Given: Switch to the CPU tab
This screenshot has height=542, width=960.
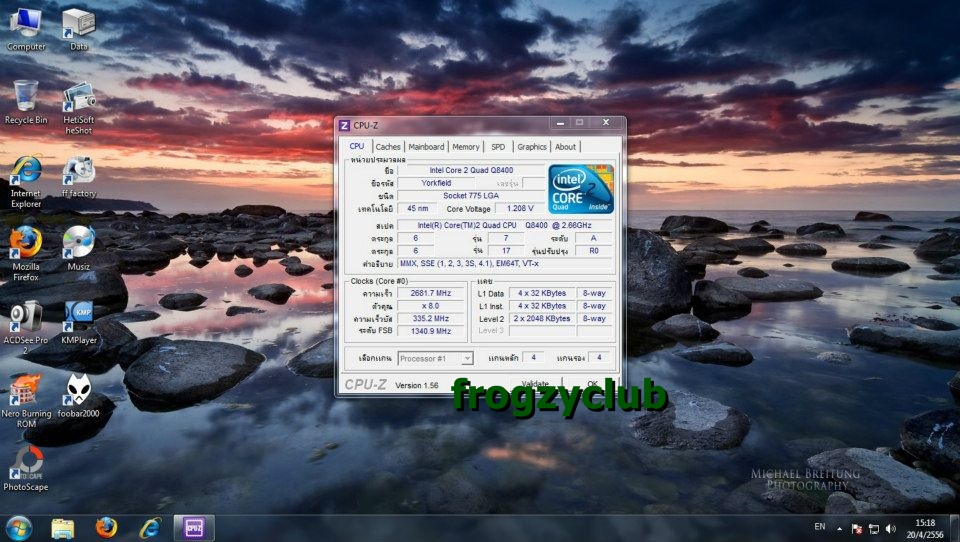Looking at the screenshot, I should click(x=356, y=146).
